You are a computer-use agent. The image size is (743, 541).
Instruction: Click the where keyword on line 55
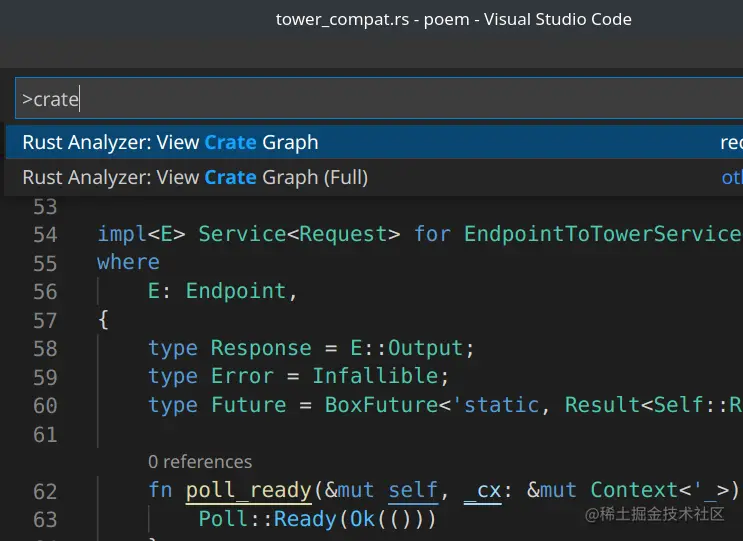(128, 262)
